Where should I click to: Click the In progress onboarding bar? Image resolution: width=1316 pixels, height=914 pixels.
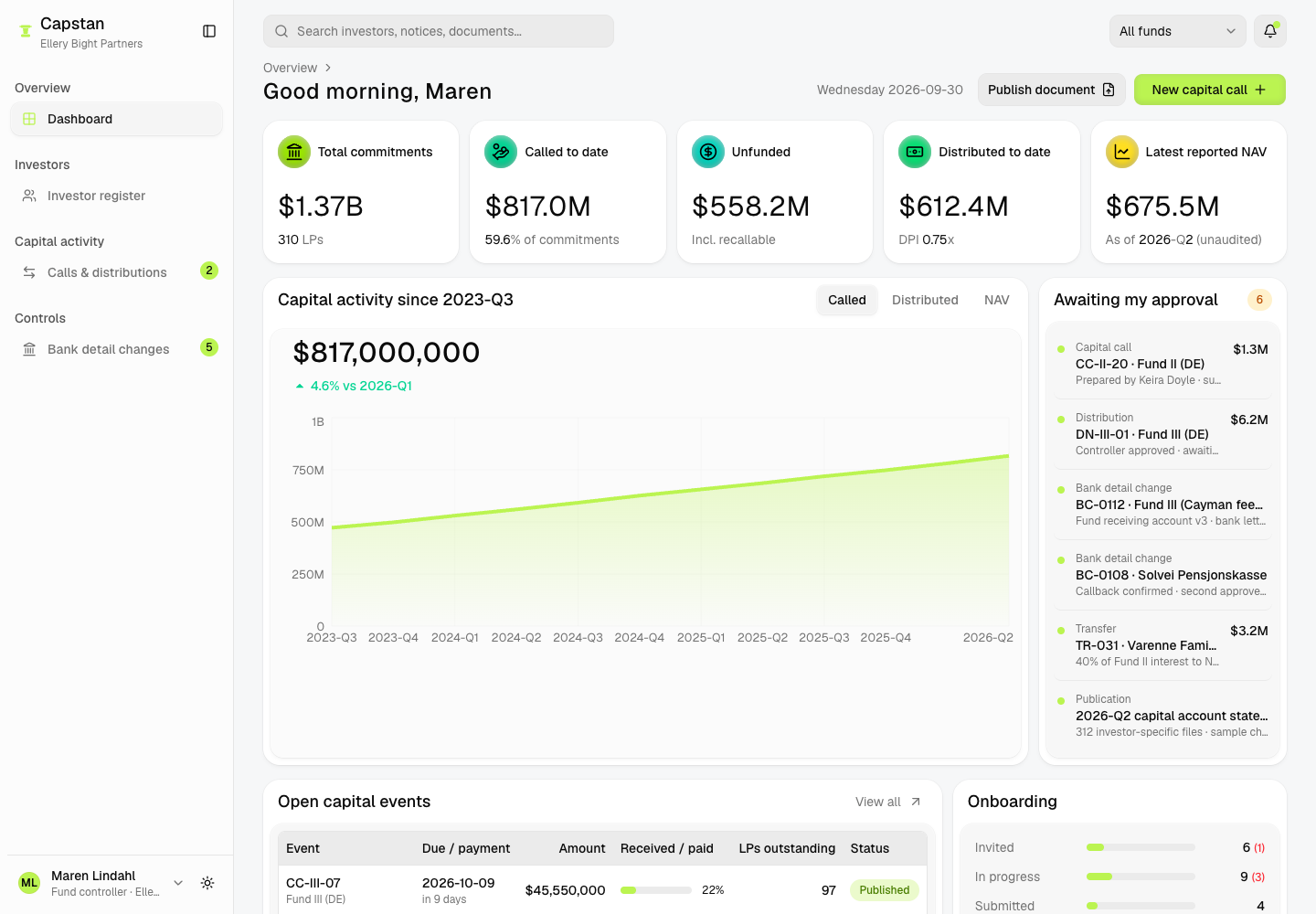pyautogui.click(x=1141, y=877)
